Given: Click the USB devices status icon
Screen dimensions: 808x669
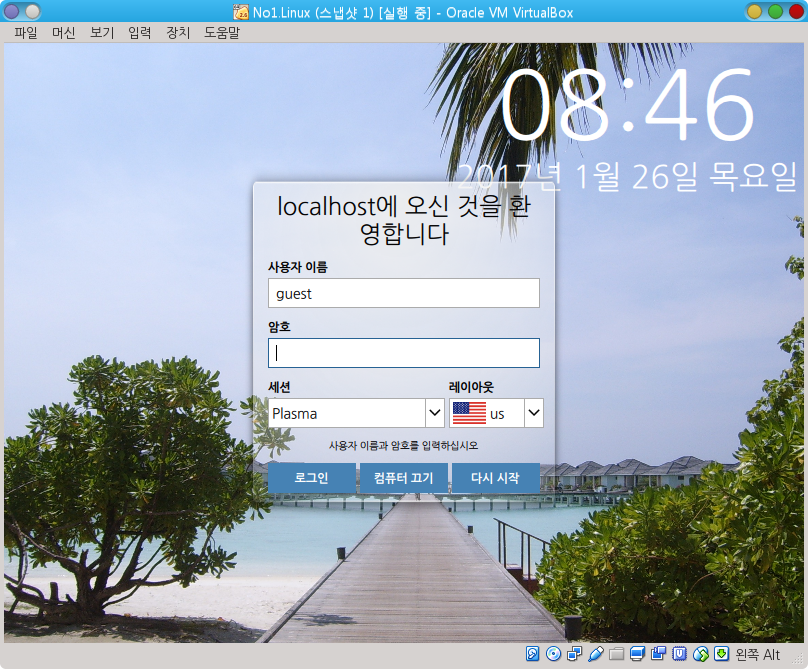Looking at the screenshot, I should click(595, 654).
